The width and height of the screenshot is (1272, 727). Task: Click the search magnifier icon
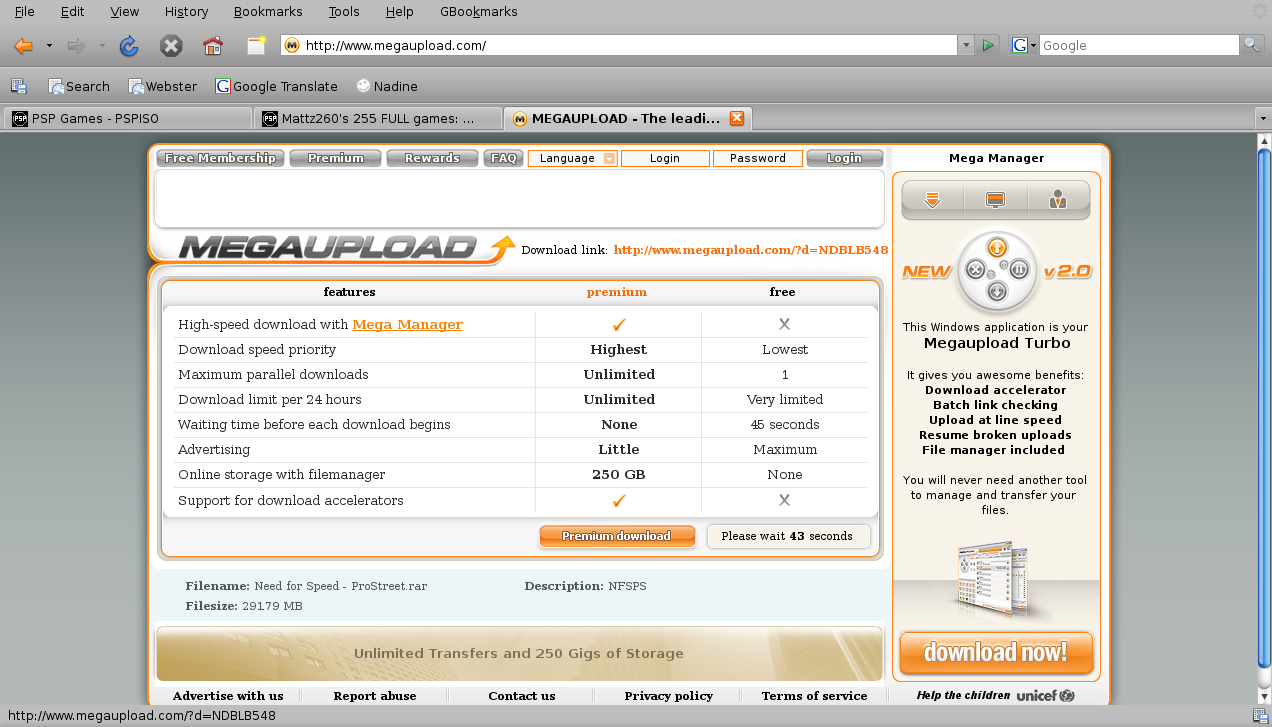coord(1252,45)
